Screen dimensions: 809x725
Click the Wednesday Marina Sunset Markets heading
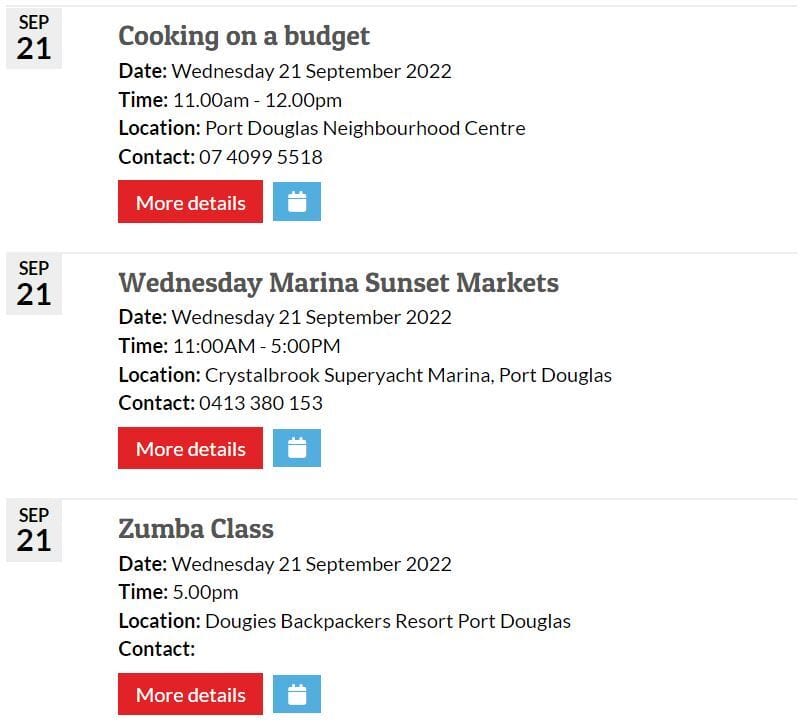(x=338, y=283)
